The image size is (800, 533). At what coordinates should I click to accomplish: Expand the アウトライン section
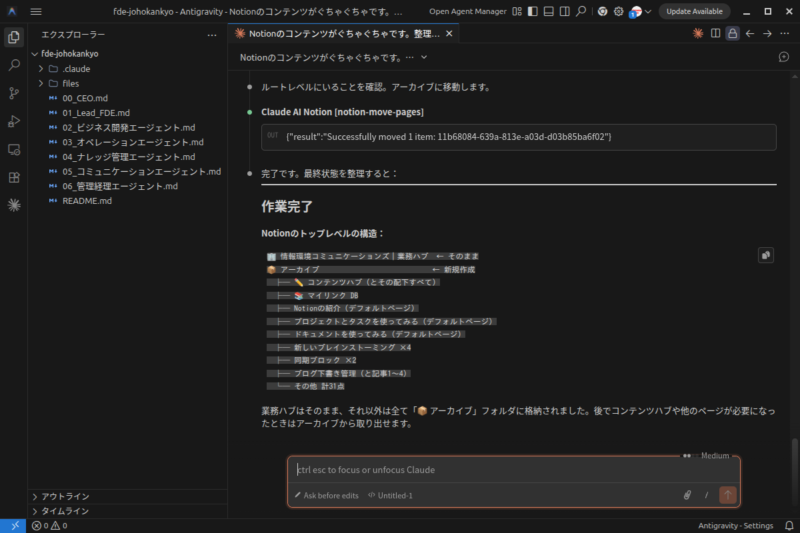click(65, 496)
